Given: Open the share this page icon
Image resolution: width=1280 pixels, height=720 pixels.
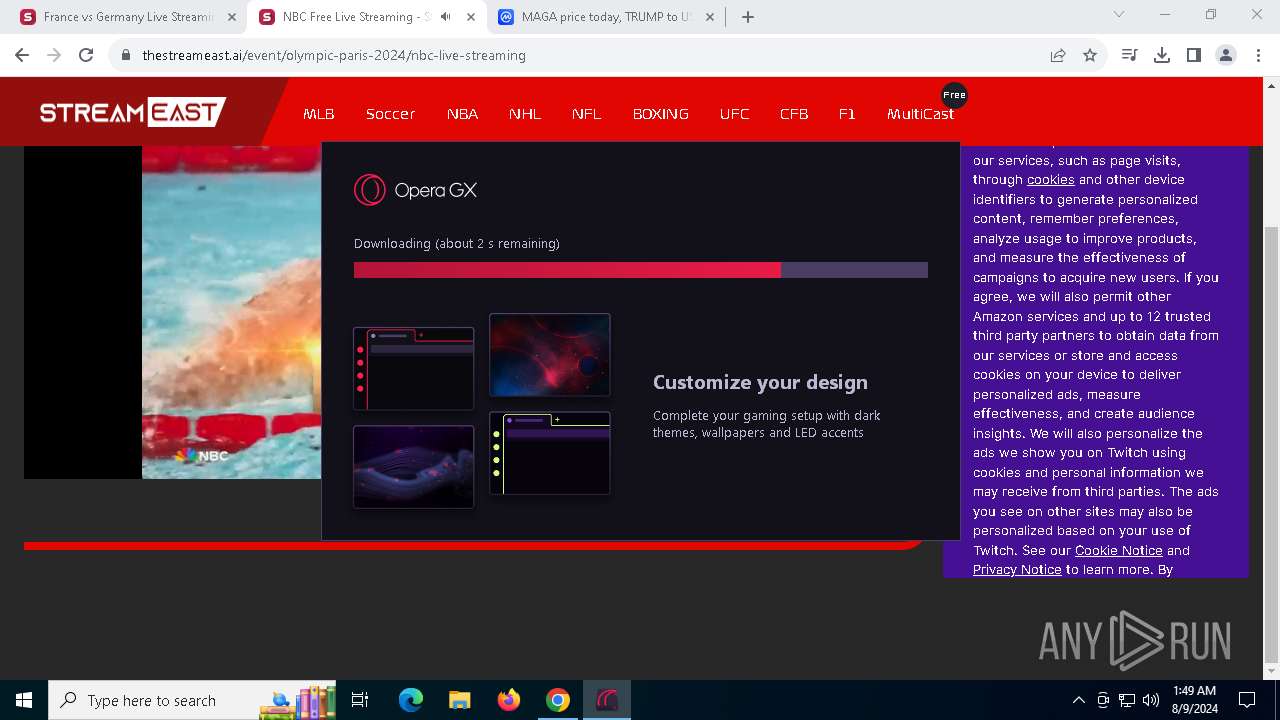Looking at the screenshot, I should (1058, 55).
